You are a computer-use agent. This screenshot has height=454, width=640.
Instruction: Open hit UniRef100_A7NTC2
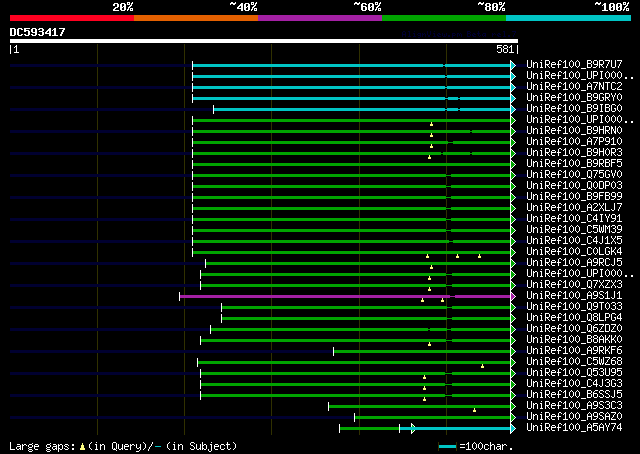[x=574, y=87]
